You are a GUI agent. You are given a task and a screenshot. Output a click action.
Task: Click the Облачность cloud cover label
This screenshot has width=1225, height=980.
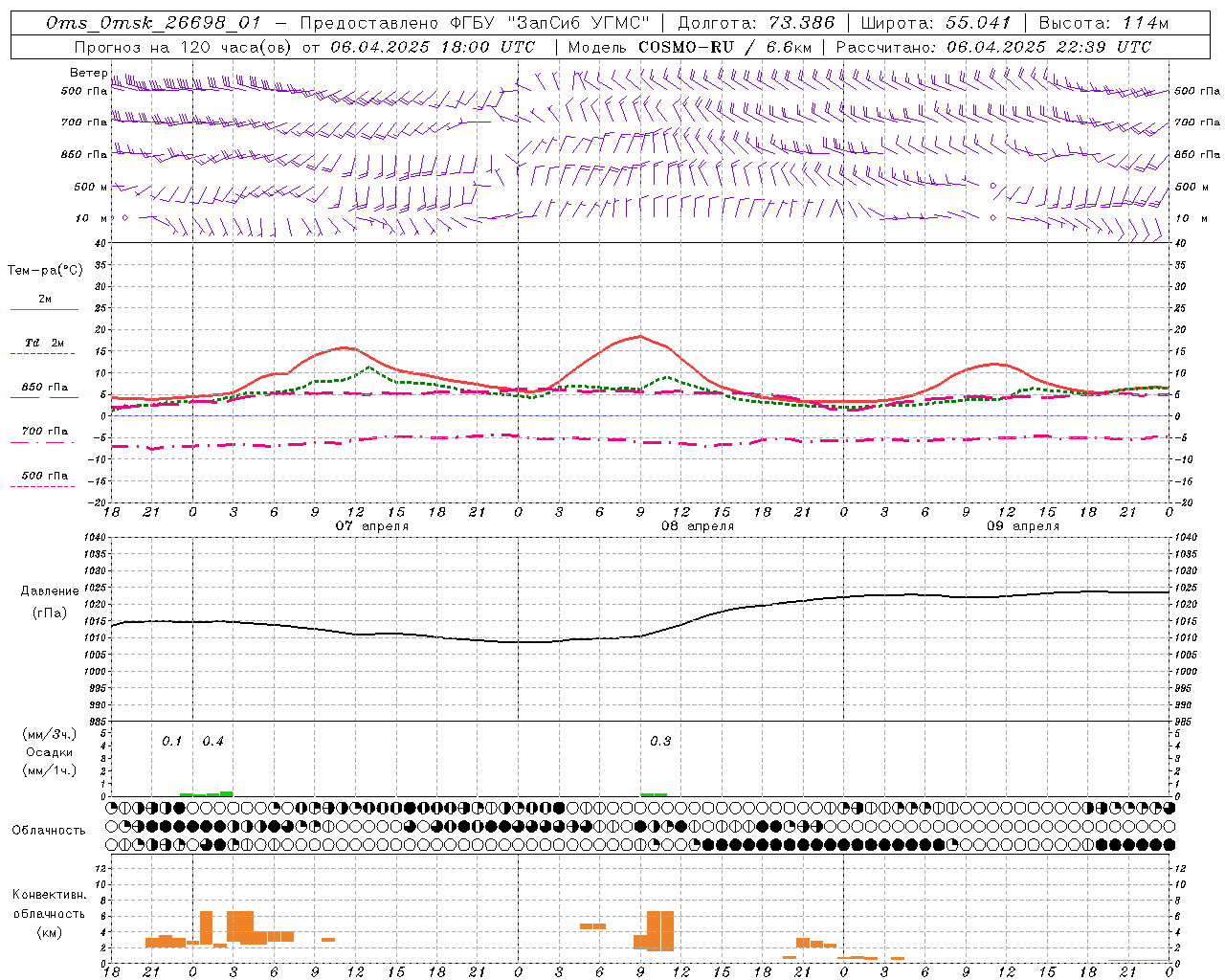pyautogui.click(x=49, y=831)
